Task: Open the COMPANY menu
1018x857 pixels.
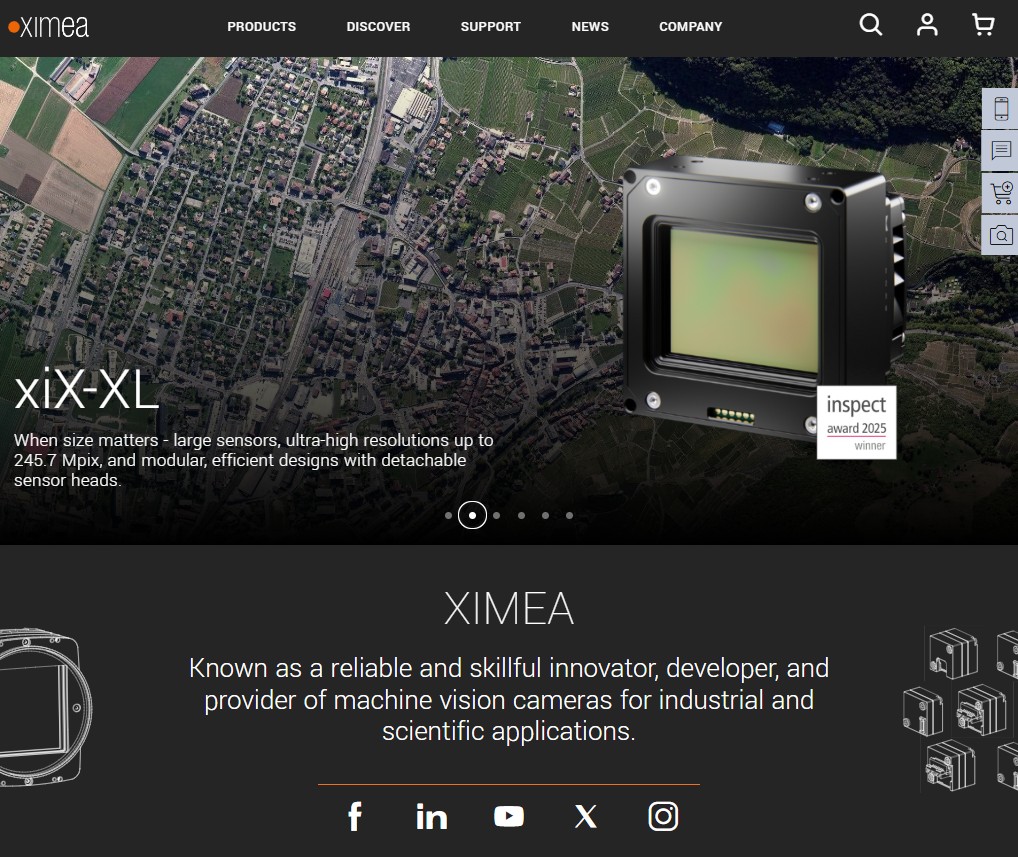Action: click(x=691, y=27)
